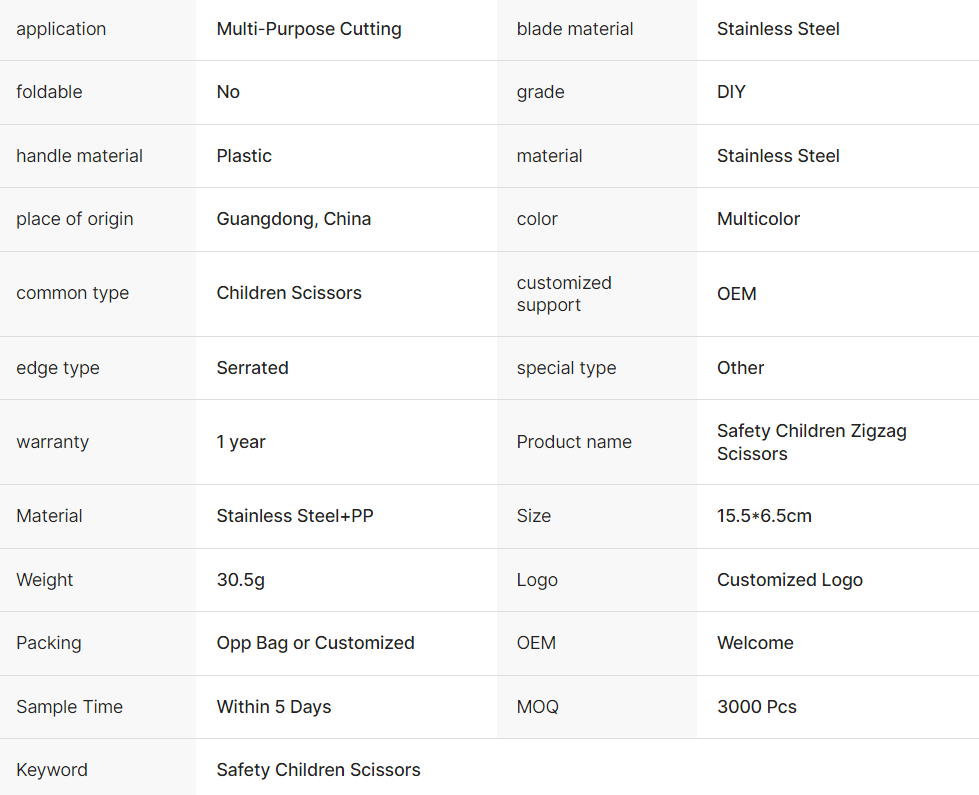Click 'Guangdong, China' place of origin
The width and height of the screenshot is (979, 795).
point(294,219)
